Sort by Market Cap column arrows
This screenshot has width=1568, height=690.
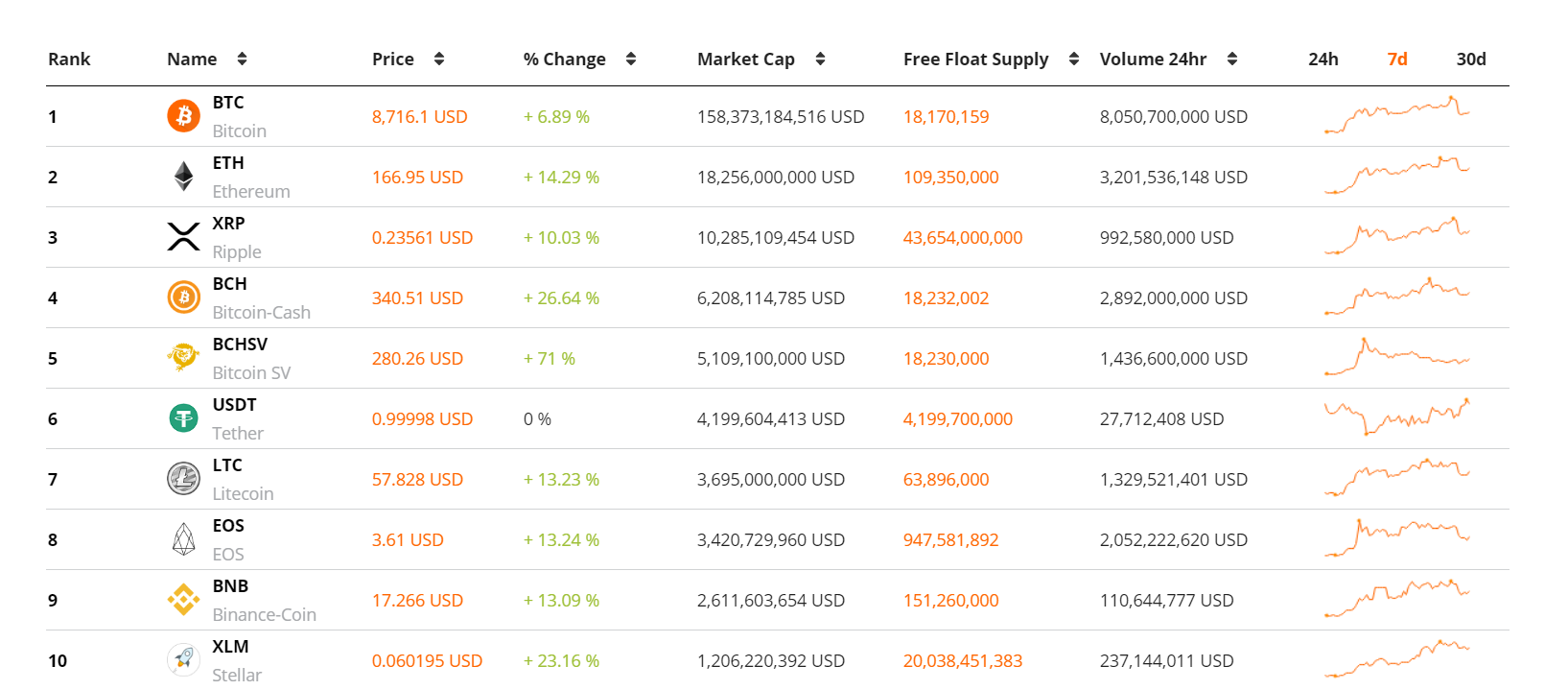[820, 59]
